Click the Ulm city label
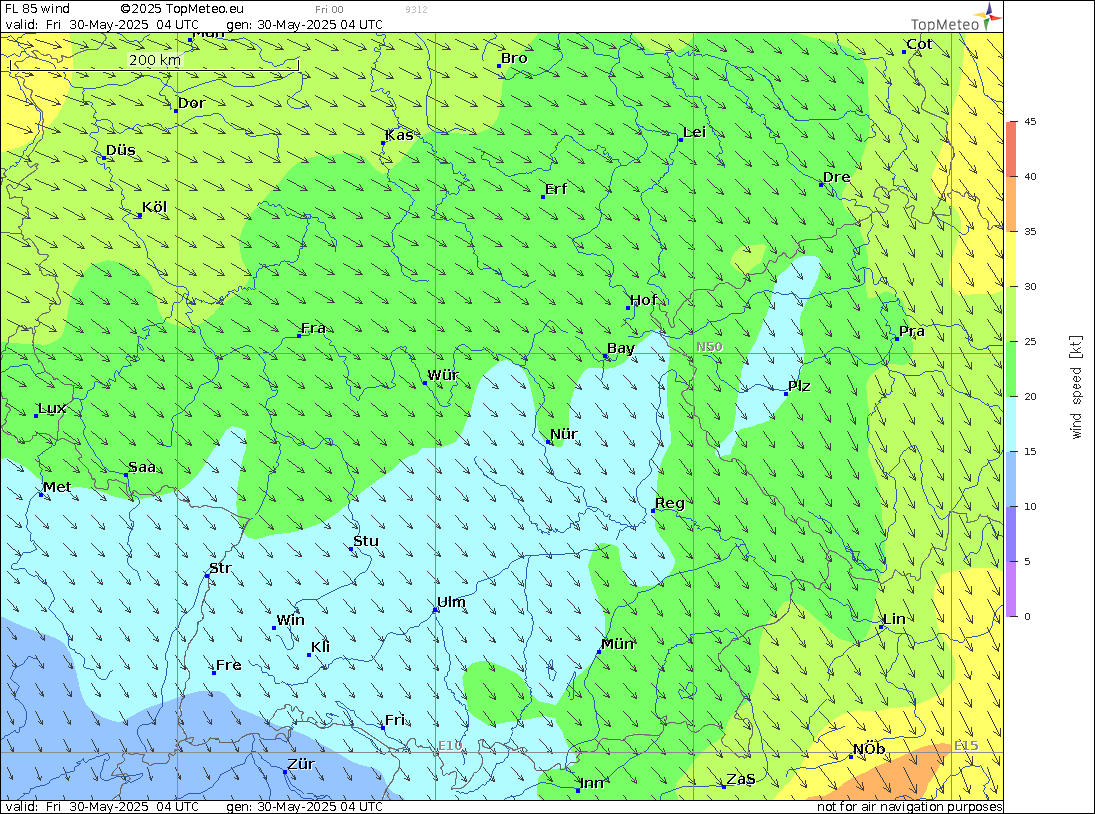 (x=451, y=602)
